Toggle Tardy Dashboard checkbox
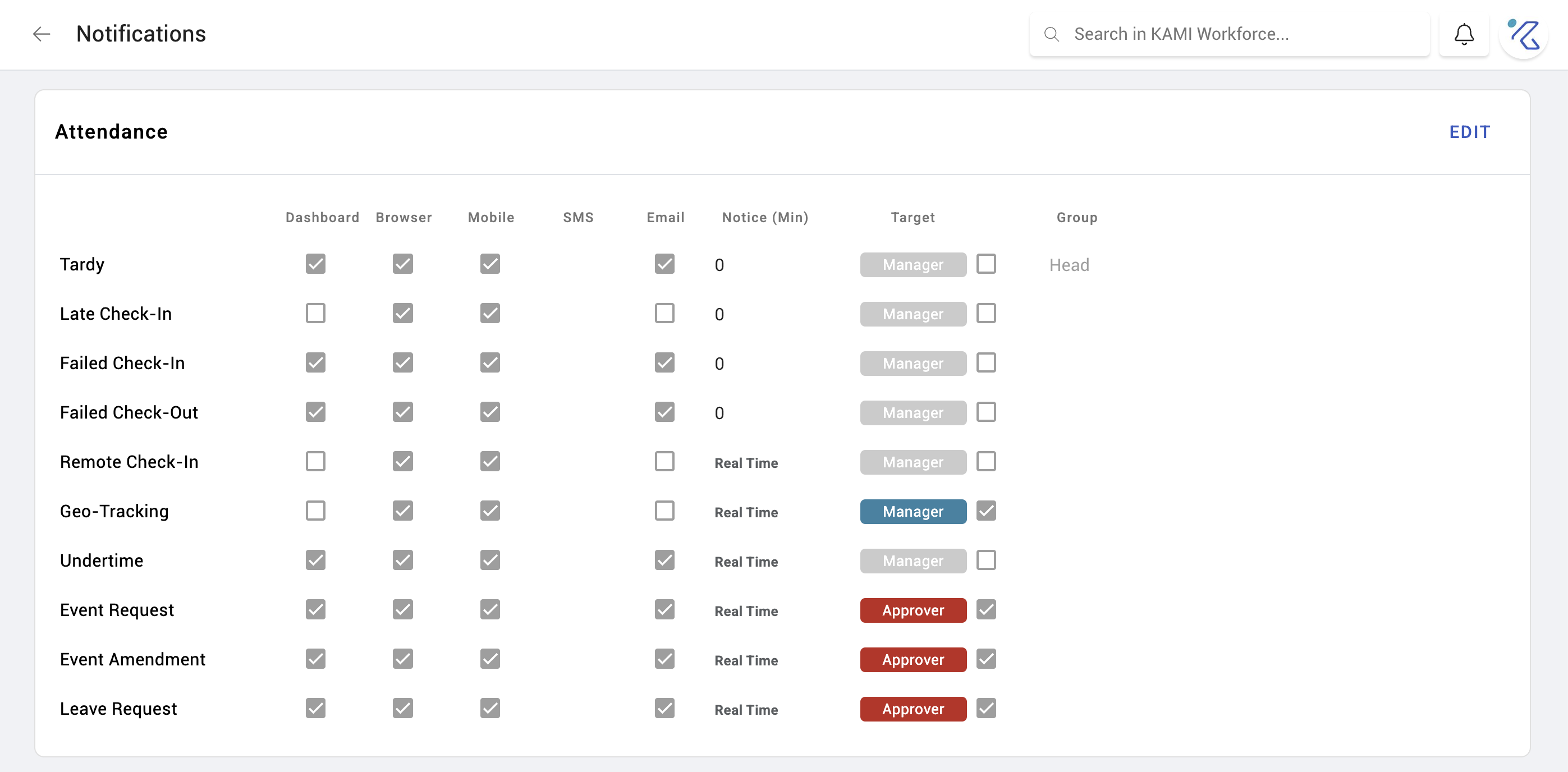1568x772 pixels. 315,264
